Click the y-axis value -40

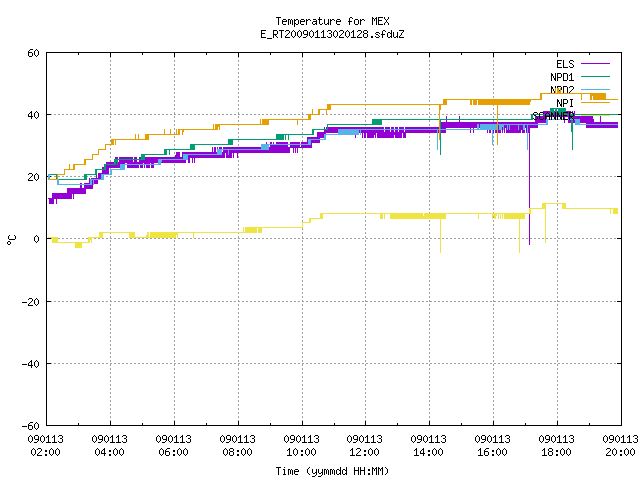click(x=31, y=364)
